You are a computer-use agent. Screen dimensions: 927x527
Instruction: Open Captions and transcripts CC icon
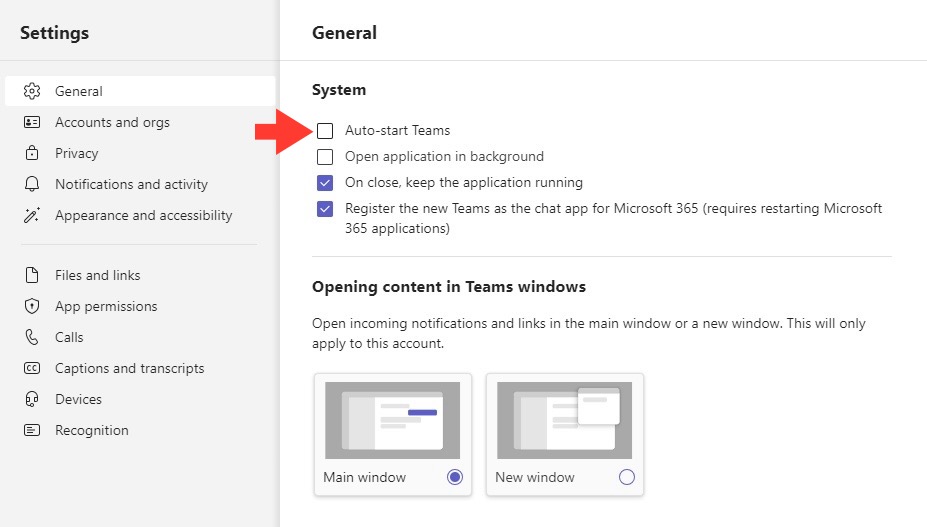(x=32, y=368)
